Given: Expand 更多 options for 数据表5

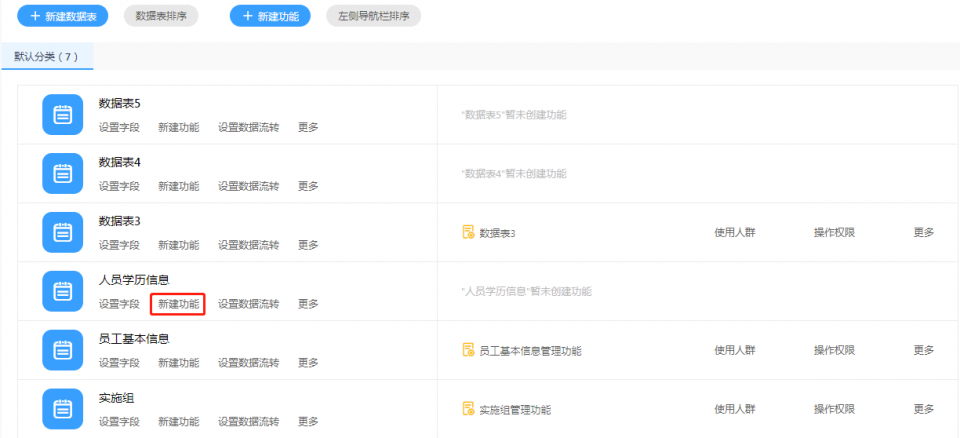Looking at the screenshot, I should [x=308, y=127].
